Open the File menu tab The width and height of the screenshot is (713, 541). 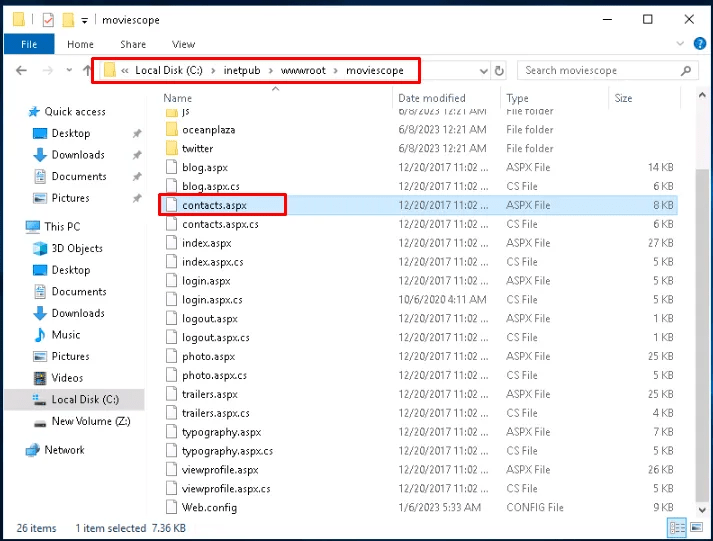[29, 44]
